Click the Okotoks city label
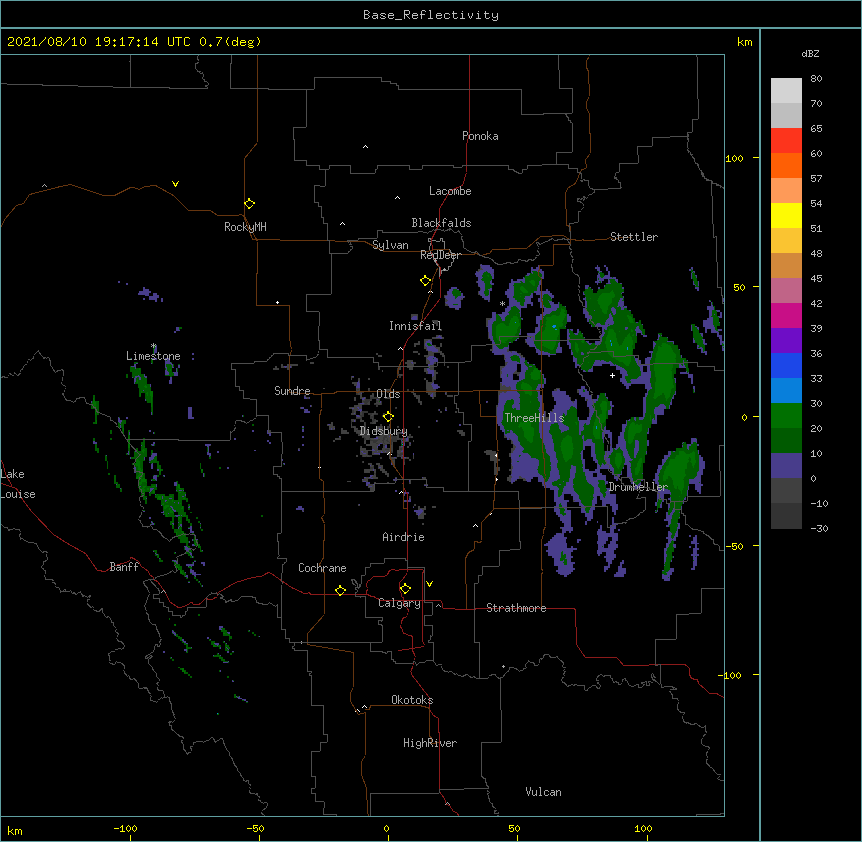The height and width of the screenshot is (842, 862). (412, 700)
